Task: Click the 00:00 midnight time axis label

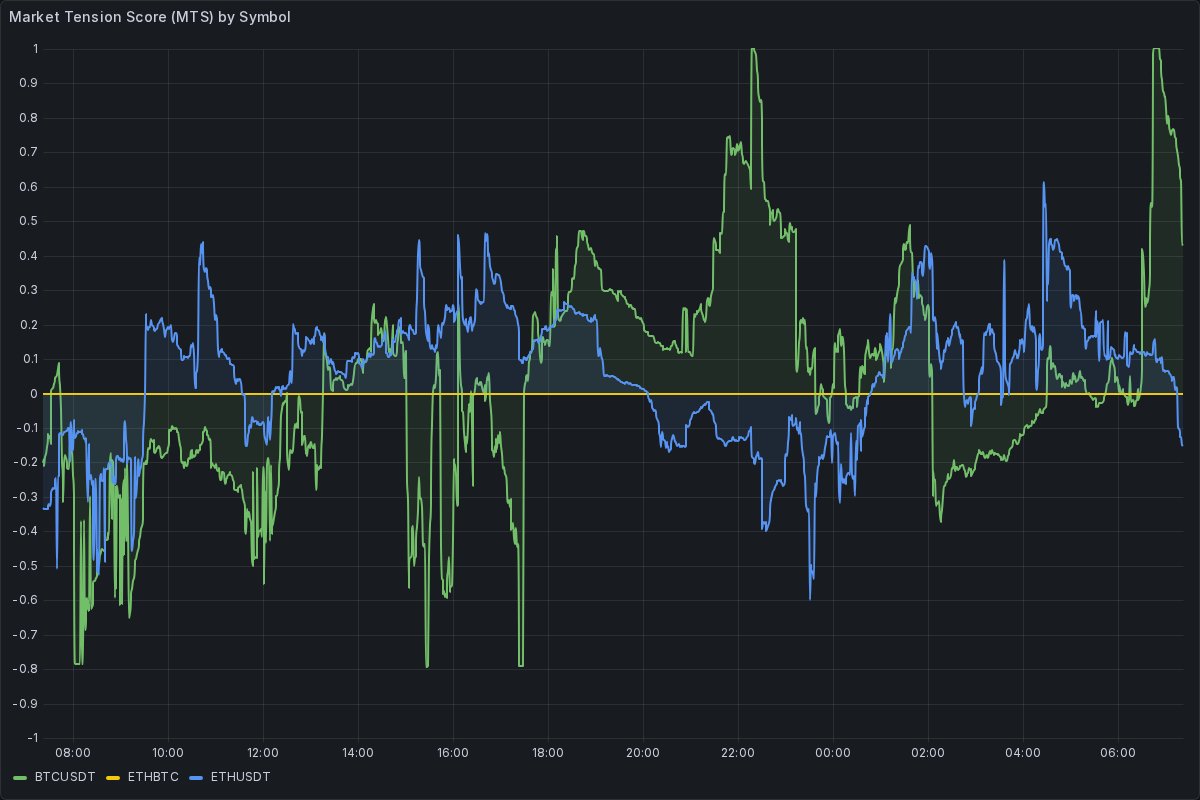Action: 833,753
